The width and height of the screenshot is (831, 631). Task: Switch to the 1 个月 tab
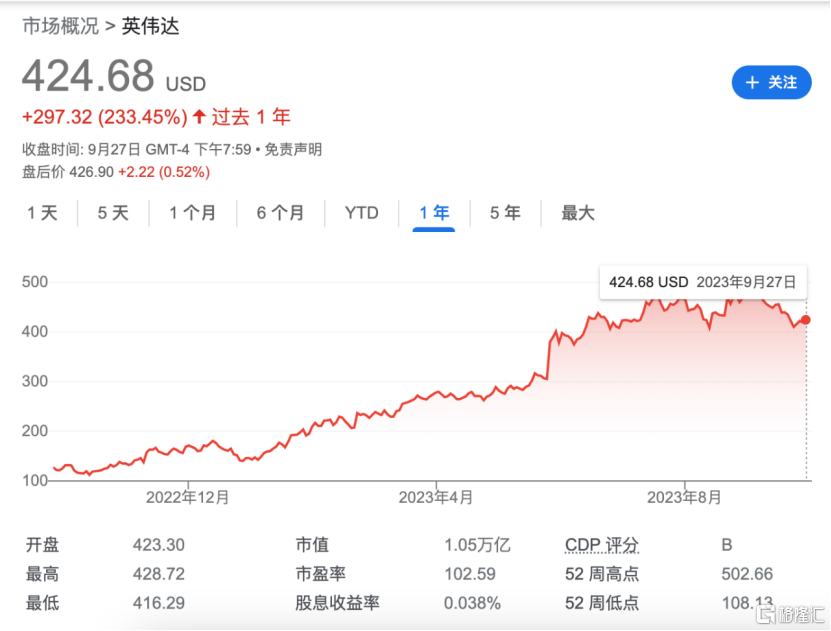192,213
